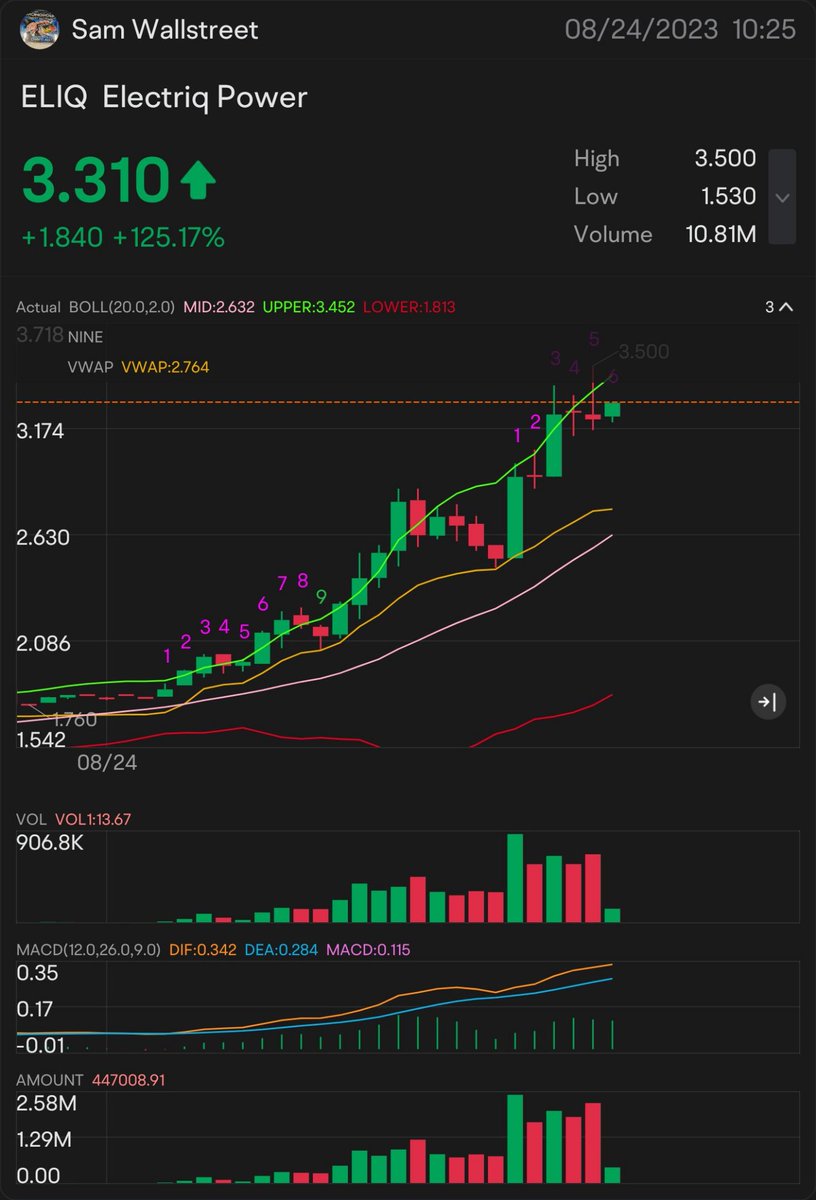Screen dimensions: 816x1200
Task: Open Sam Wallstreet profile avatar
Action: tap(39, 30)
